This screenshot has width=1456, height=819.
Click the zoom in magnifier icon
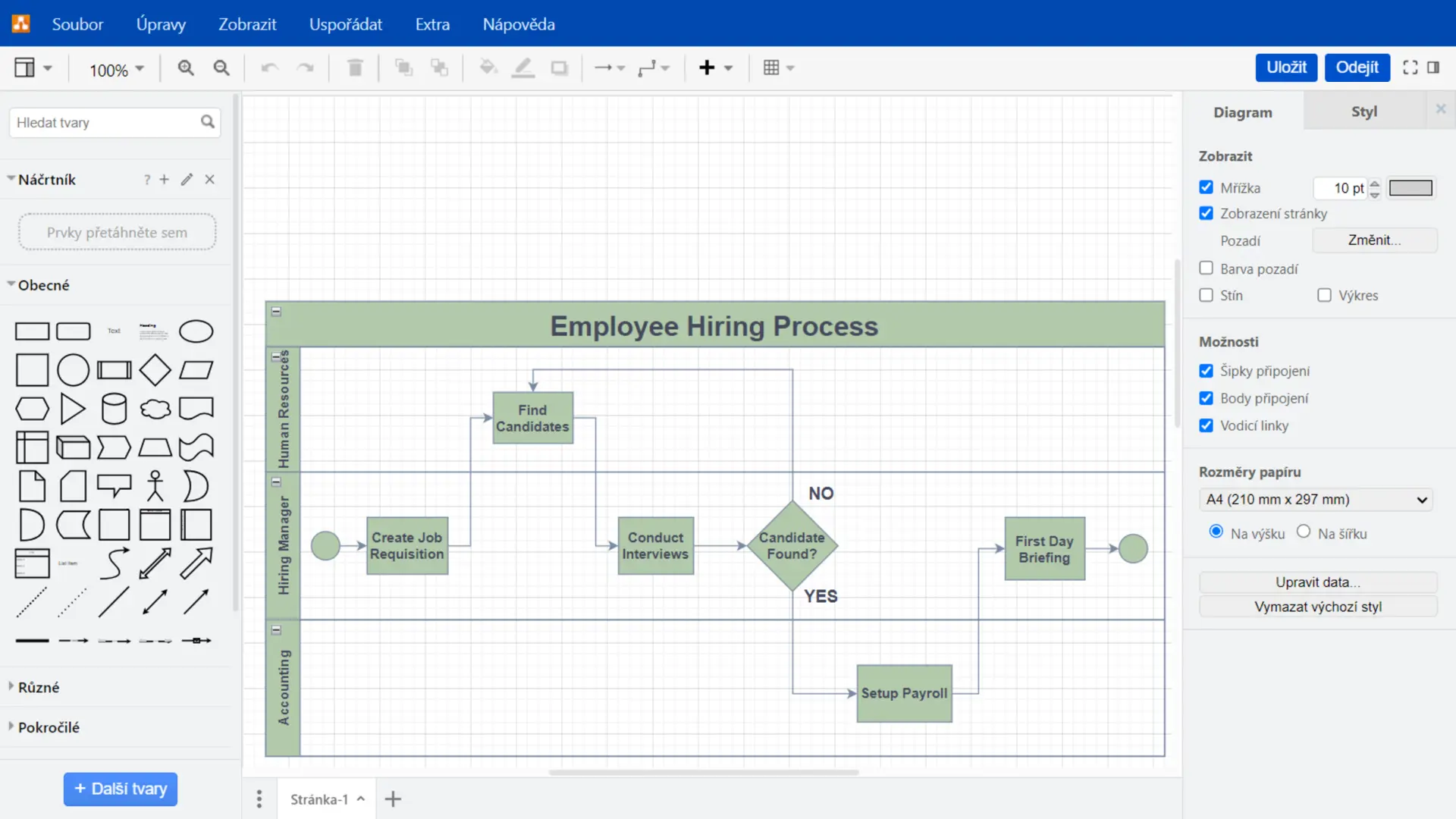point(186,68)
